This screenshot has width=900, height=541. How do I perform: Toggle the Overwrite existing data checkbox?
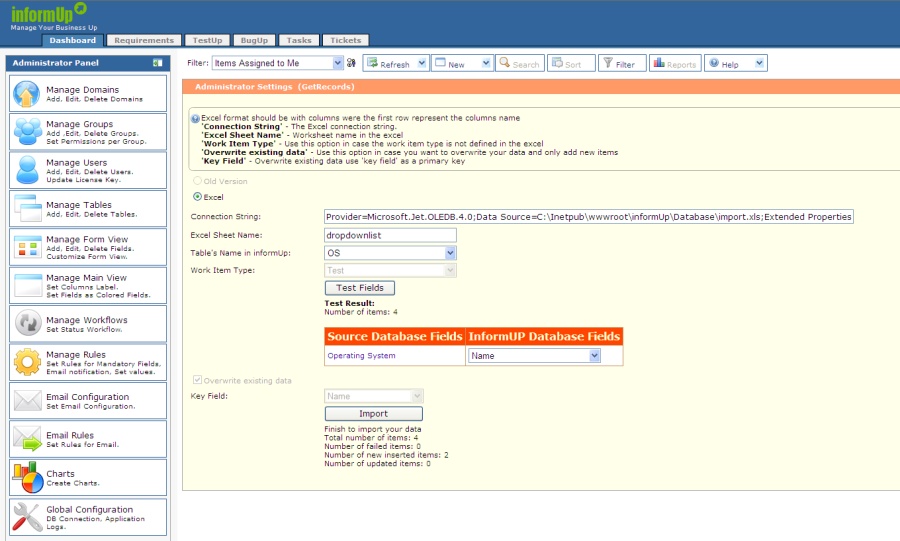197,380
